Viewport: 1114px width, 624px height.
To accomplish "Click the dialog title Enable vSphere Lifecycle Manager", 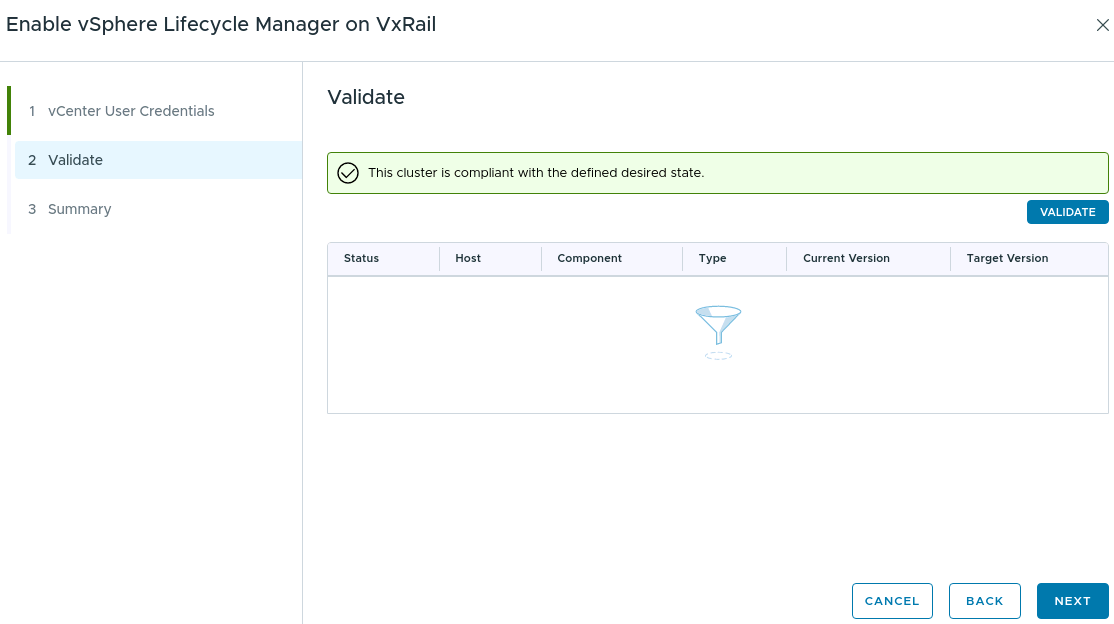I will [x=221, y=24].
